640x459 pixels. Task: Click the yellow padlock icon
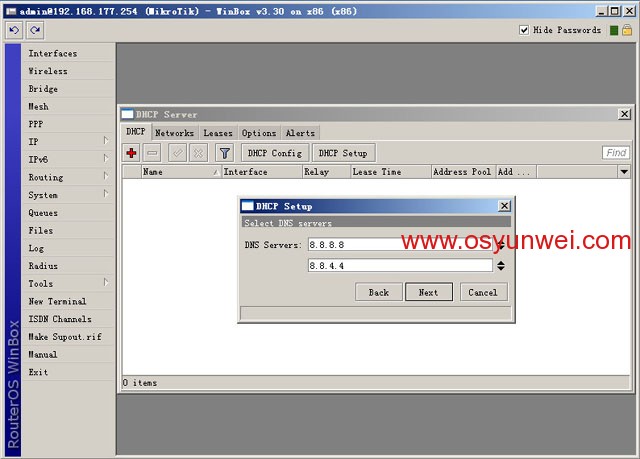coord(627,30)
